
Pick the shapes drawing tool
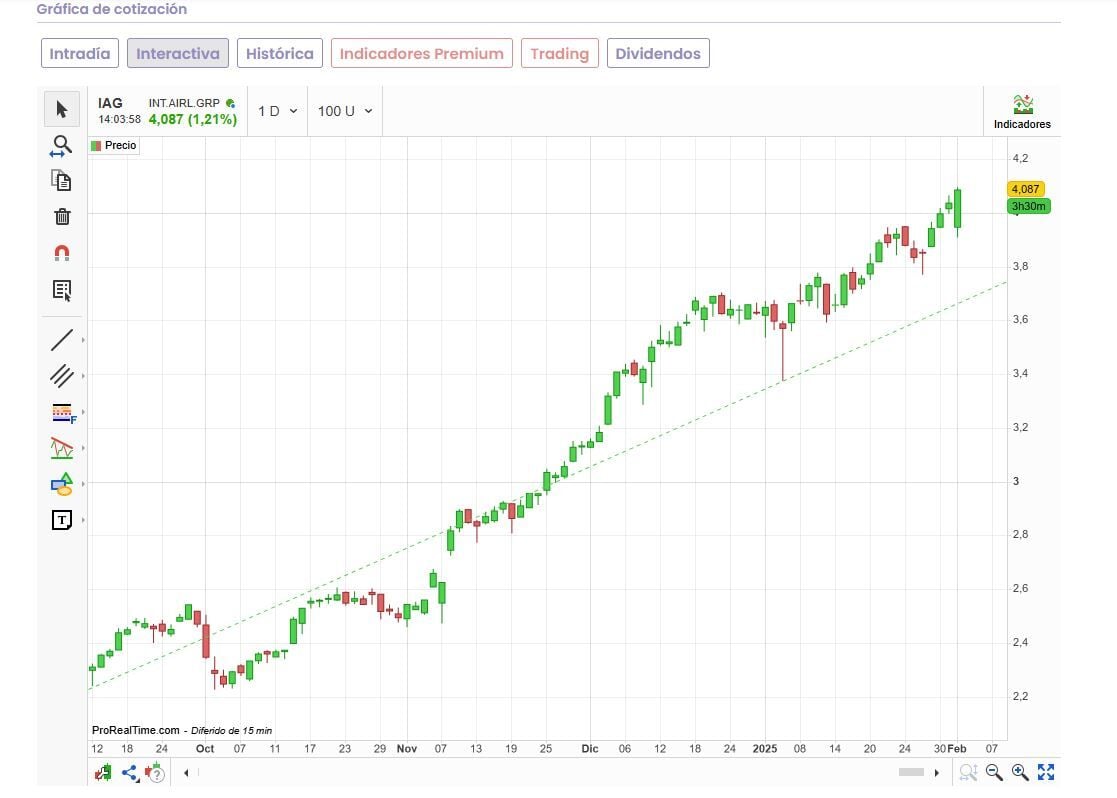pyautogui.click(x=62, y=484)
